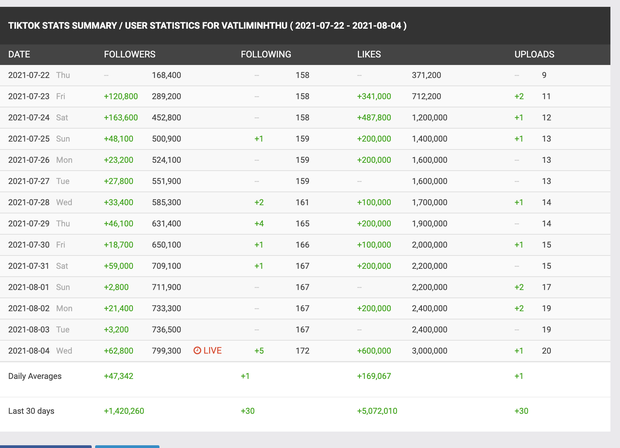620x448 pixels.
Task: Select the +600,000 likes gain value
Action: 374,351
